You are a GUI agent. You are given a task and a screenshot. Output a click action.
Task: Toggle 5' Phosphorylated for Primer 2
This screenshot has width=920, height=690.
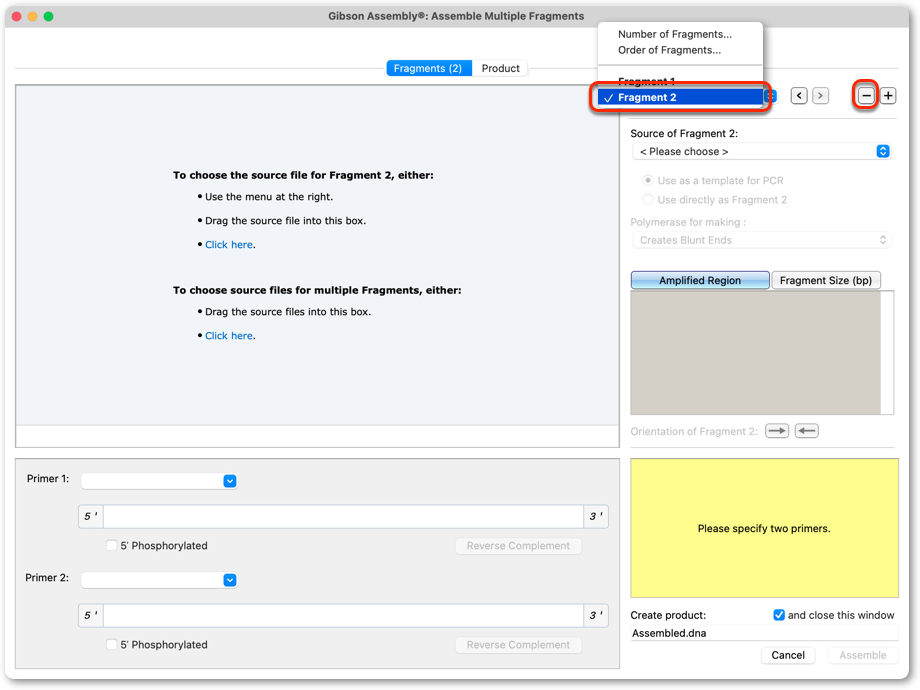point(111,644)
